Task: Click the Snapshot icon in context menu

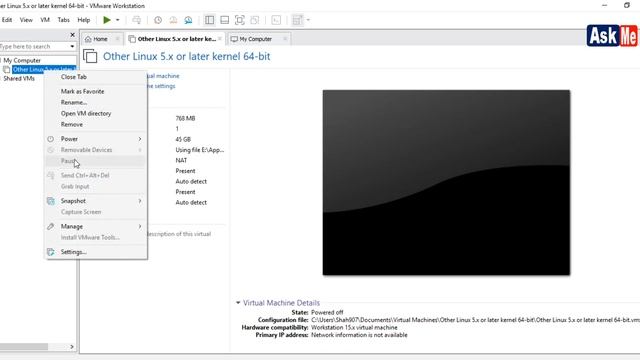Action: pyautogui.click(x=51, y=201)
